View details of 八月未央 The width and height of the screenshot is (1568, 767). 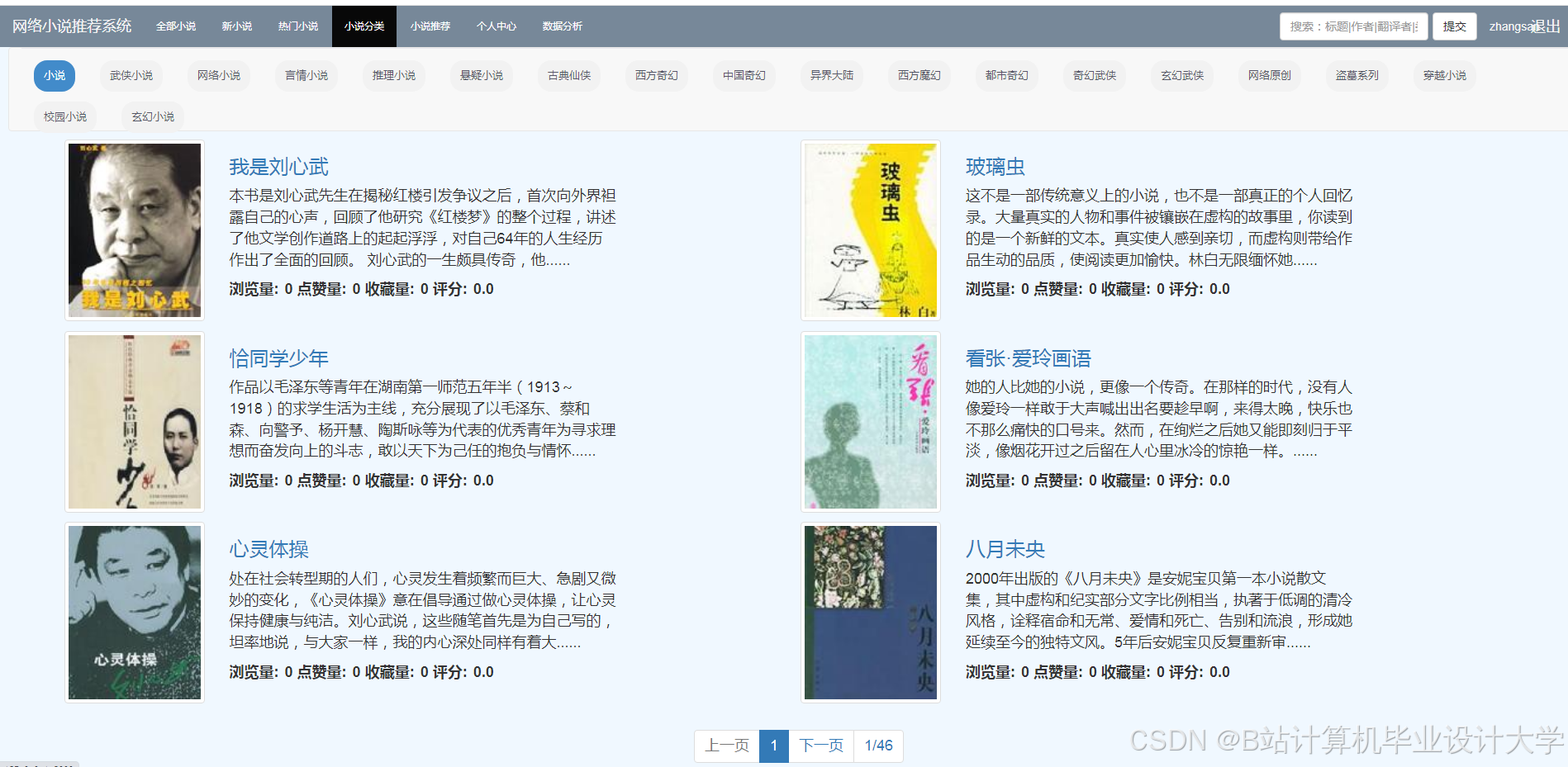coord(1005,548)
